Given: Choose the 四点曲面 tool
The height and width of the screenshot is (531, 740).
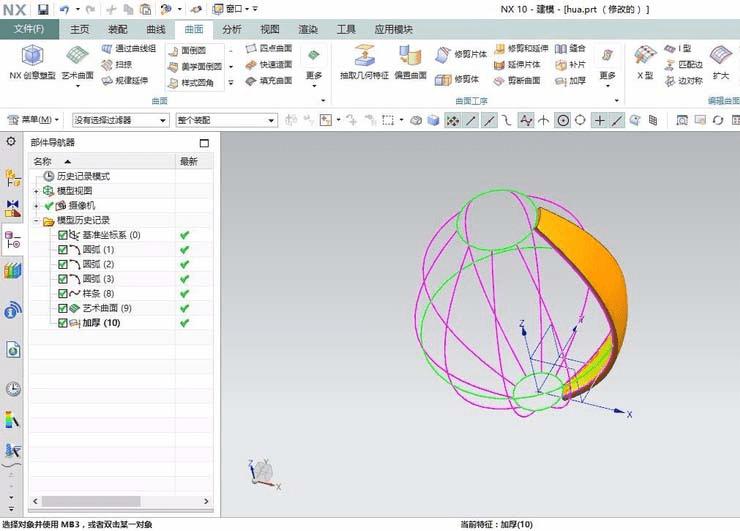Looking at the screenshot, I should (x=269, y=48).
